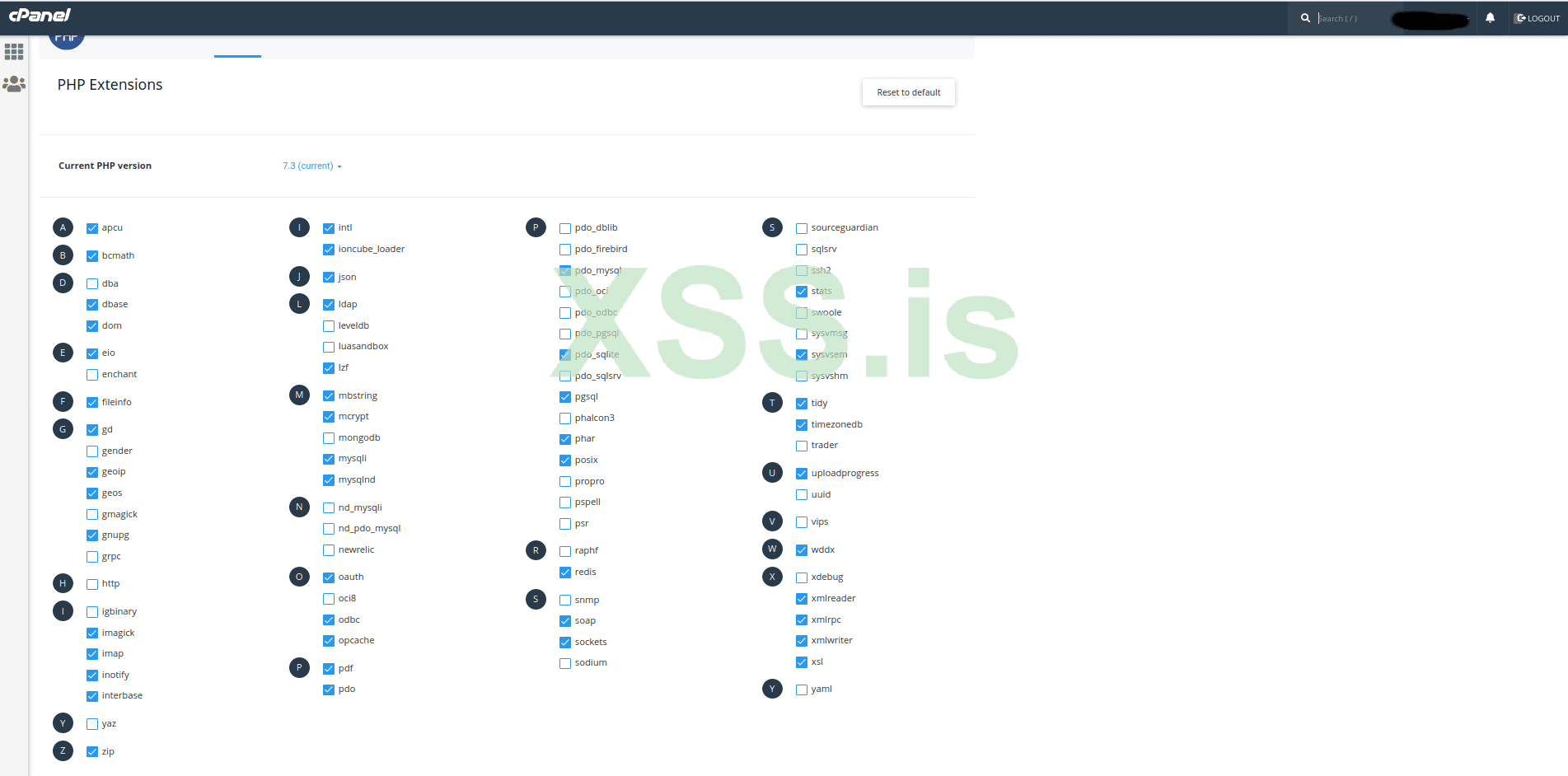Toggle the fileinfo checkbox

tap(92, 403)
